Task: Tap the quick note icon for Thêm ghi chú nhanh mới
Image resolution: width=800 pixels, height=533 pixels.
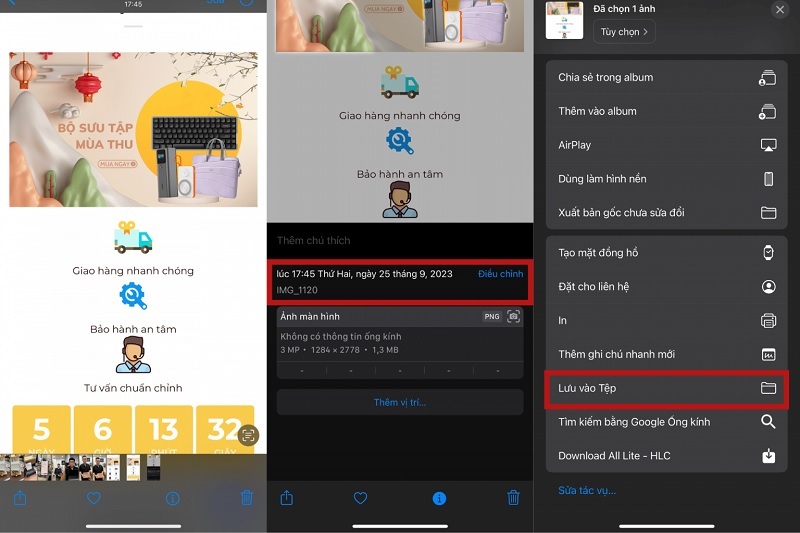Action: (x=768, y=354)
